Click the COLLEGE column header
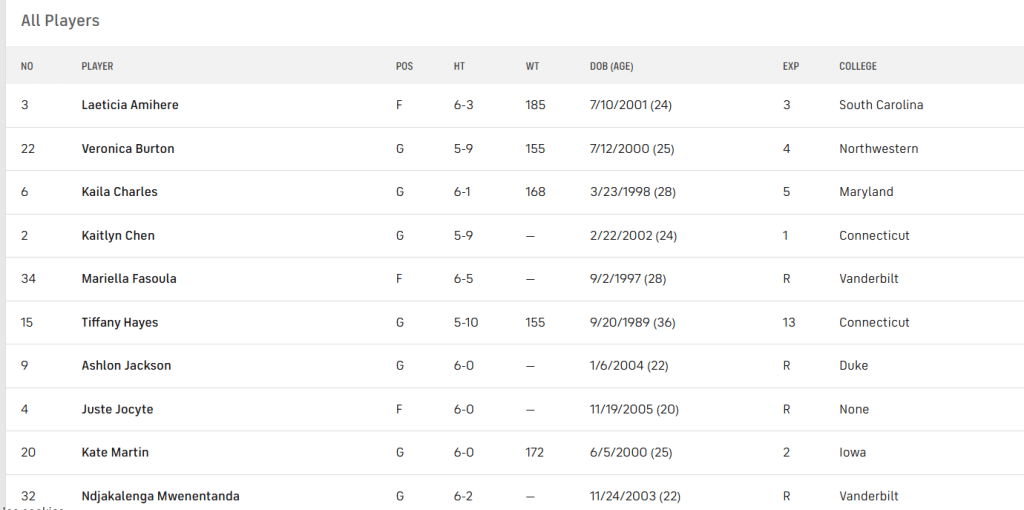The image size is (1024, 510). [x=857, y=67]
